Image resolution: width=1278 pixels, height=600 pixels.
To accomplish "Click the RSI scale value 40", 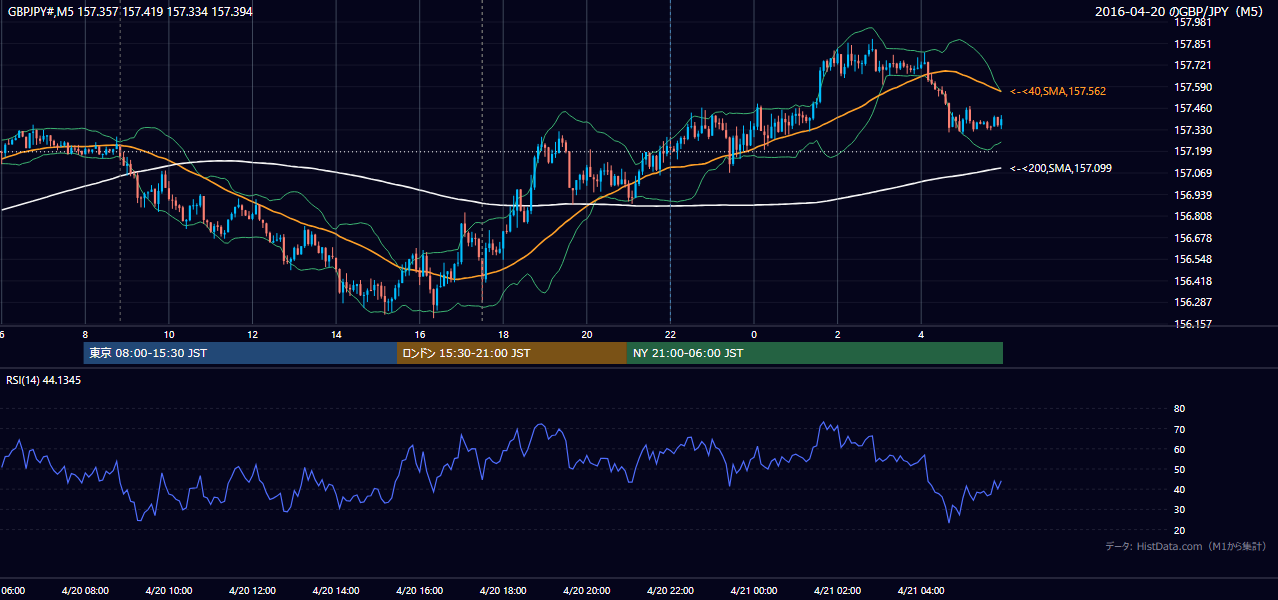I will pyautogui.click(x=1179, y=489).
